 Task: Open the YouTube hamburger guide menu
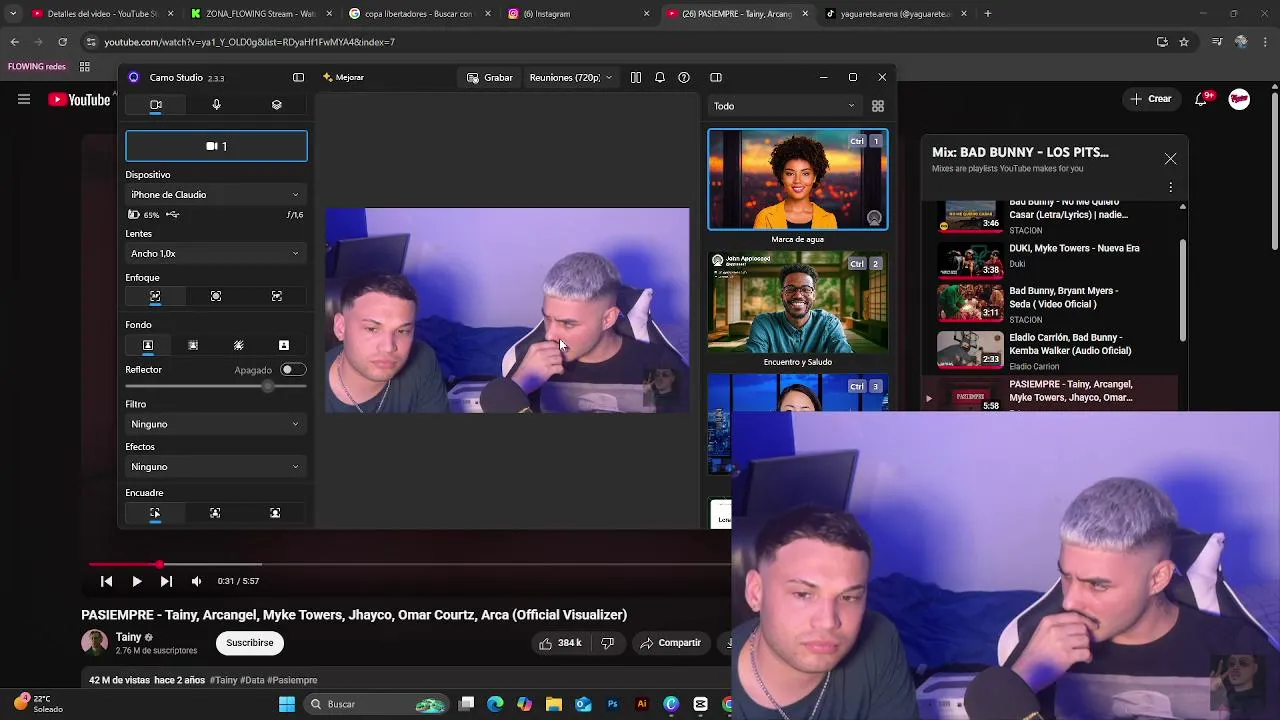[x=24, y=99]
